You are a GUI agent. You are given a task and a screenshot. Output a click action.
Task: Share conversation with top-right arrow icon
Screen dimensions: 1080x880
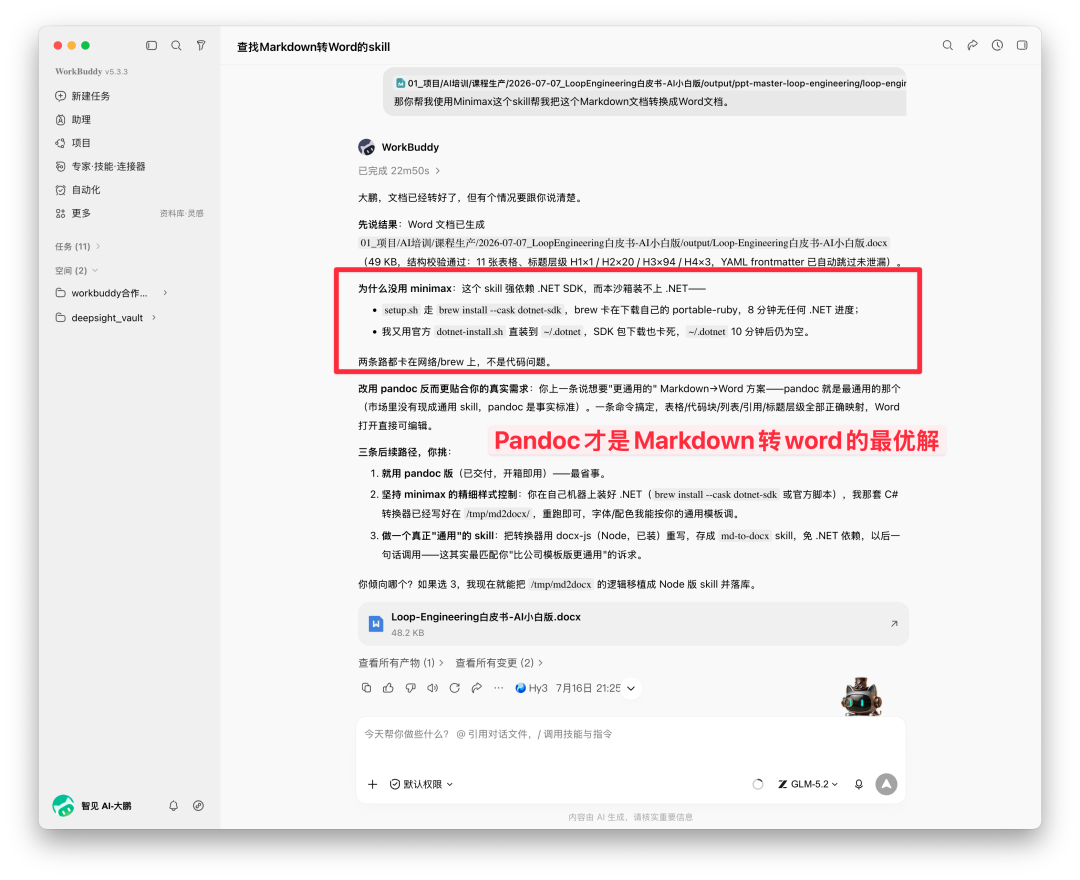point(973,45)
